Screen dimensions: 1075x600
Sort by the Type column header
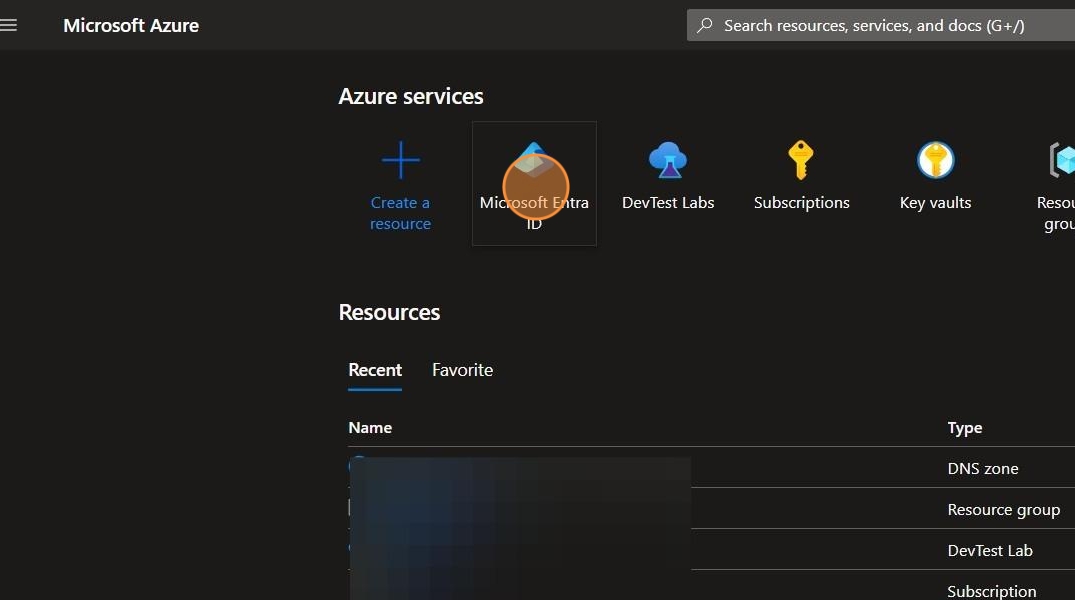965,428
